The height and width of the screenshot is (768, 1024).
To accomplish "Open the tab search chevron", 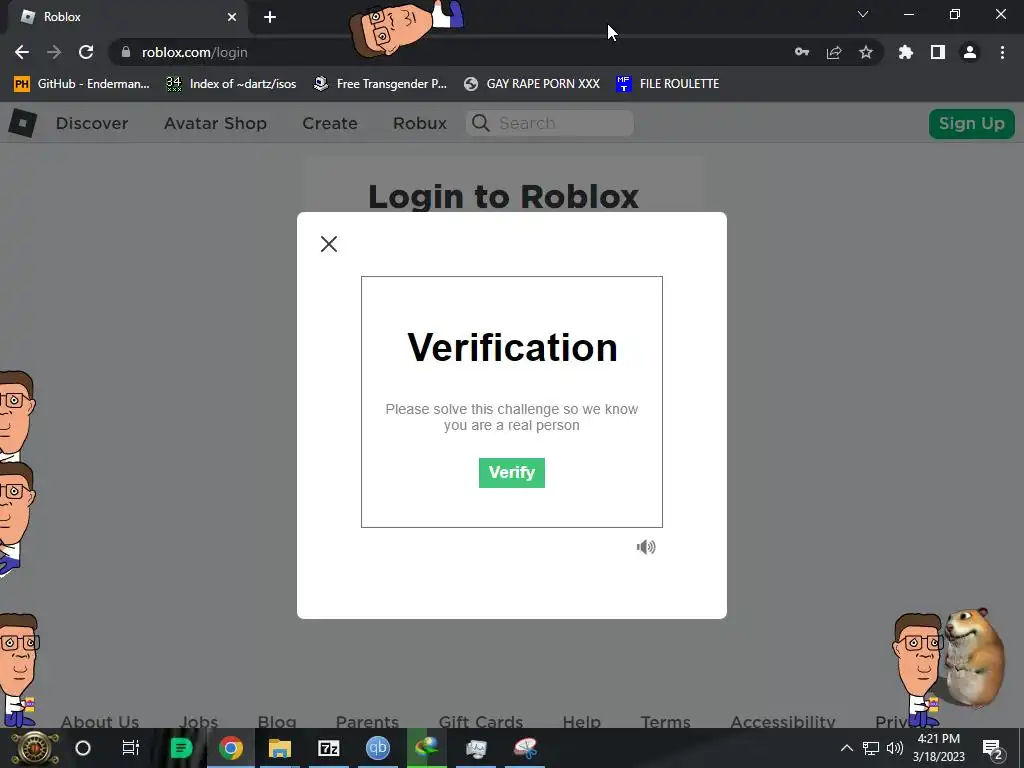I will (x=863, y=14).
